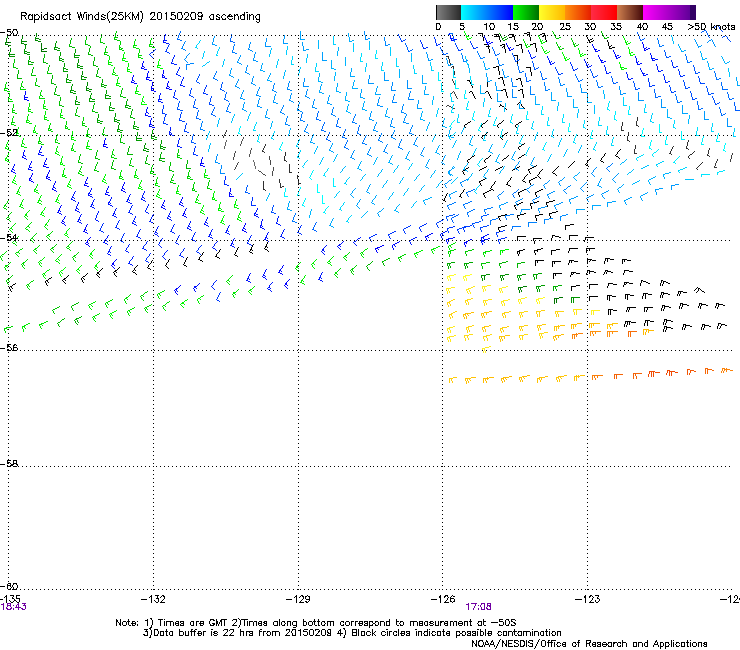Click the latitude label '-50'
The image size is (740, 650).
[x=9, y=33]
